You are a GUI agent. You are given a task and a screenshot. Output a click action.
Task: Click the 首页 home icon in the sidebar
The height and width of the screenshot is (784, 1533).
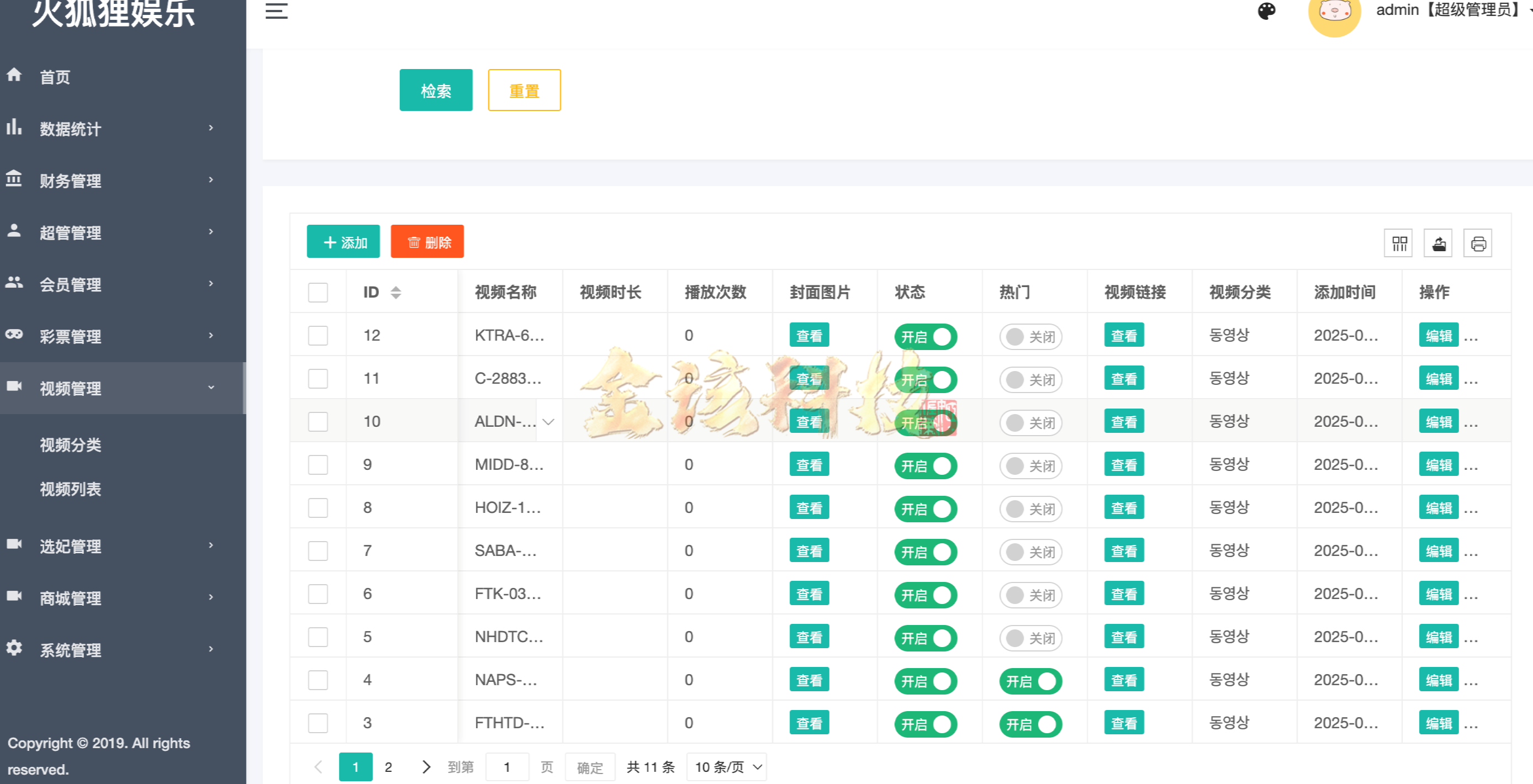[14, 76]
